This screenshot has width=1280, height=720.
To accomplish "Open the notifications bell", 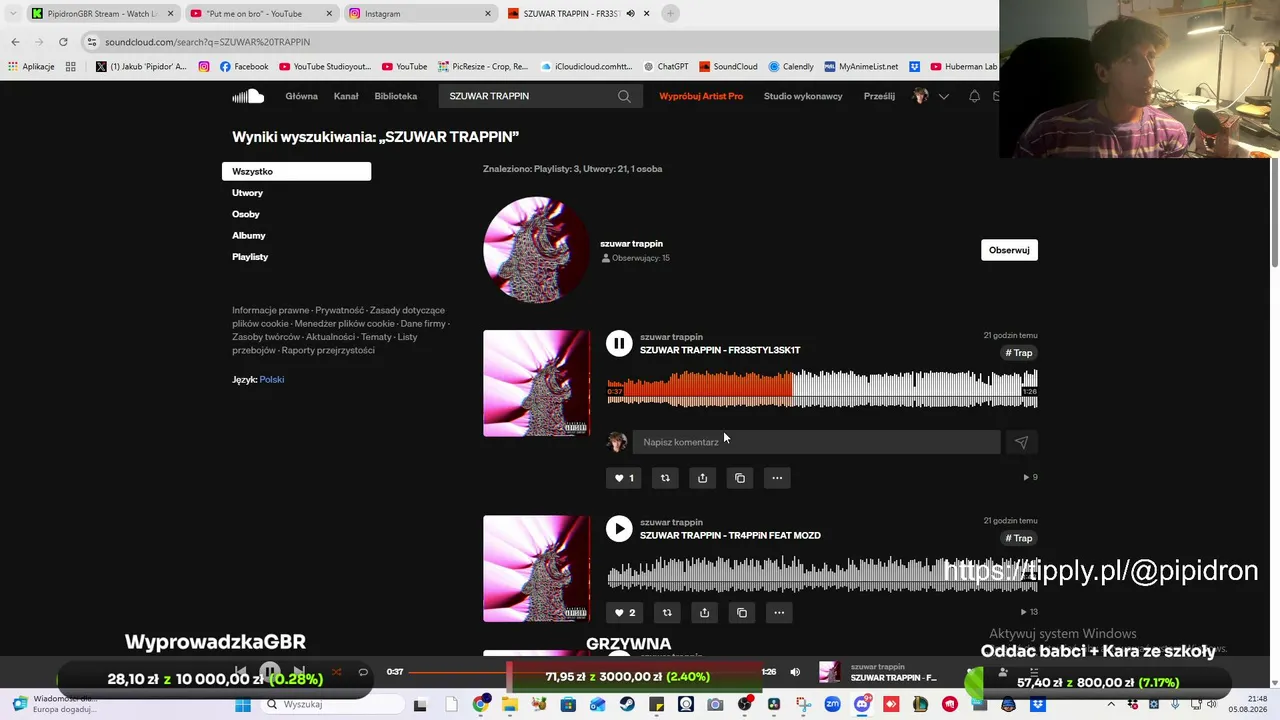I will coord(974,96).
